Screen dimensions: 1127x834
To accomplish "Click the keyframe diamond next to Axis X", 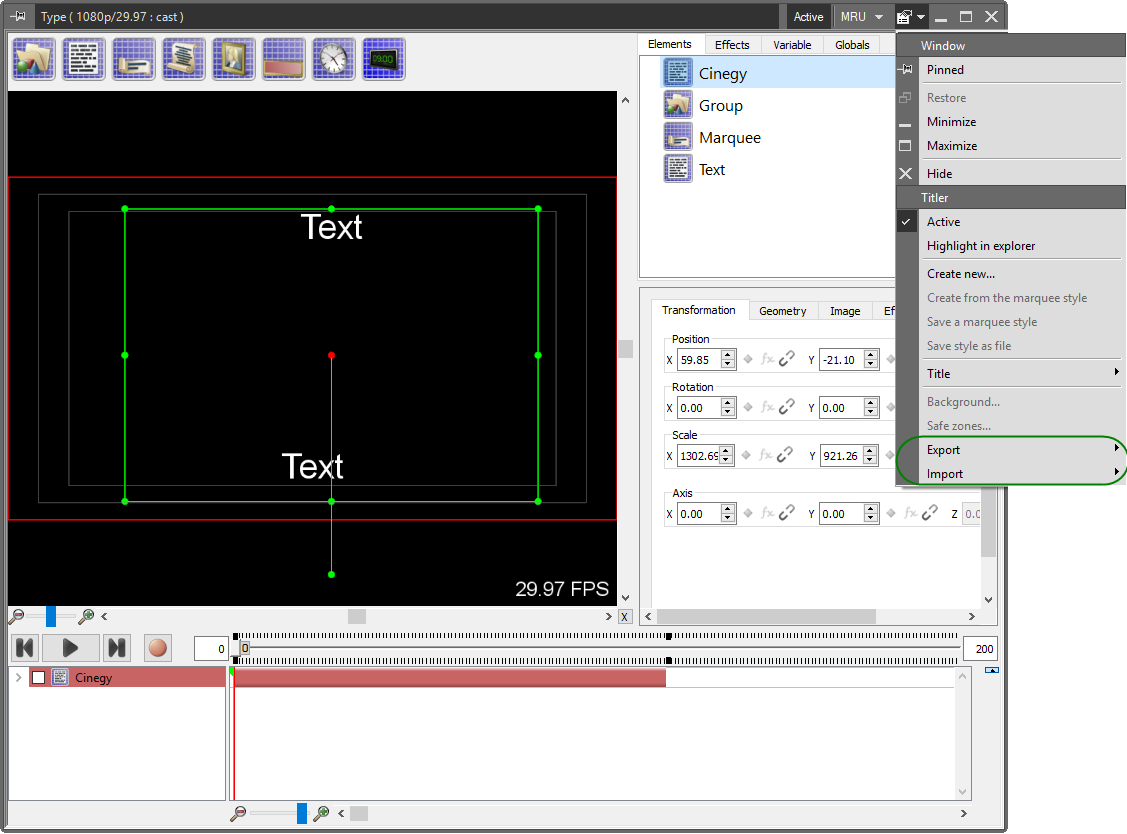I will (748, 513).
